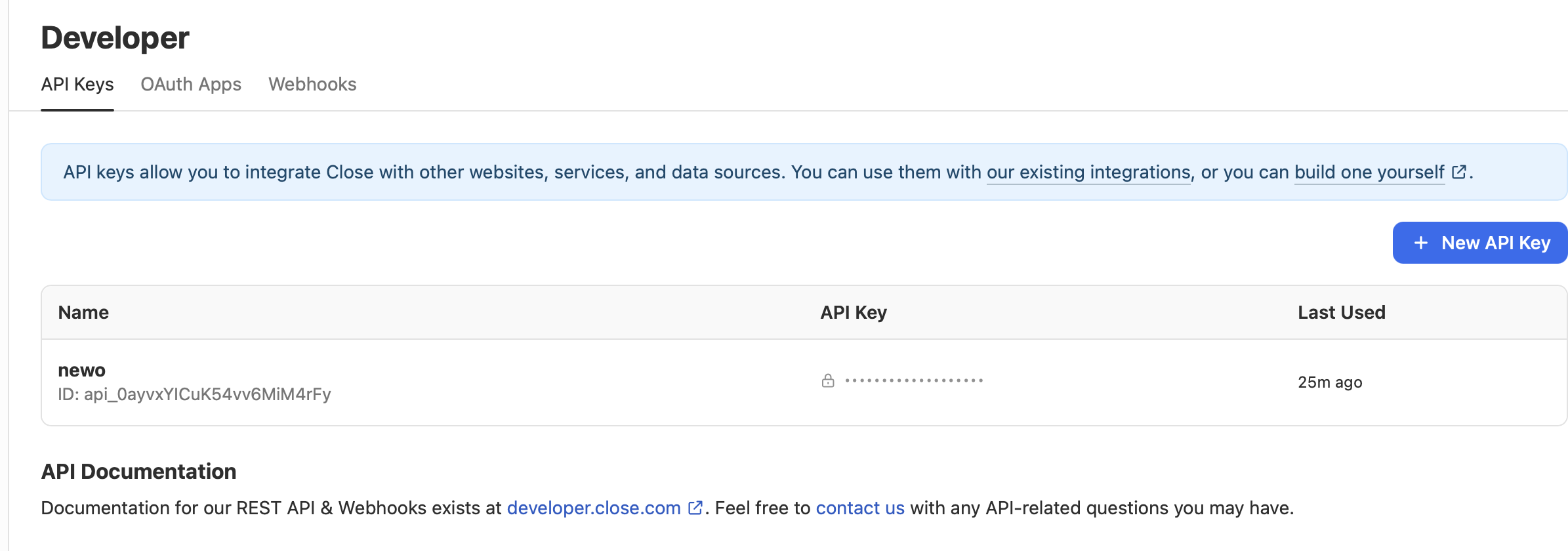This screenshot has width=1568, height=551.
Task: Click the New API Key button
Action: coord(1480,243)
